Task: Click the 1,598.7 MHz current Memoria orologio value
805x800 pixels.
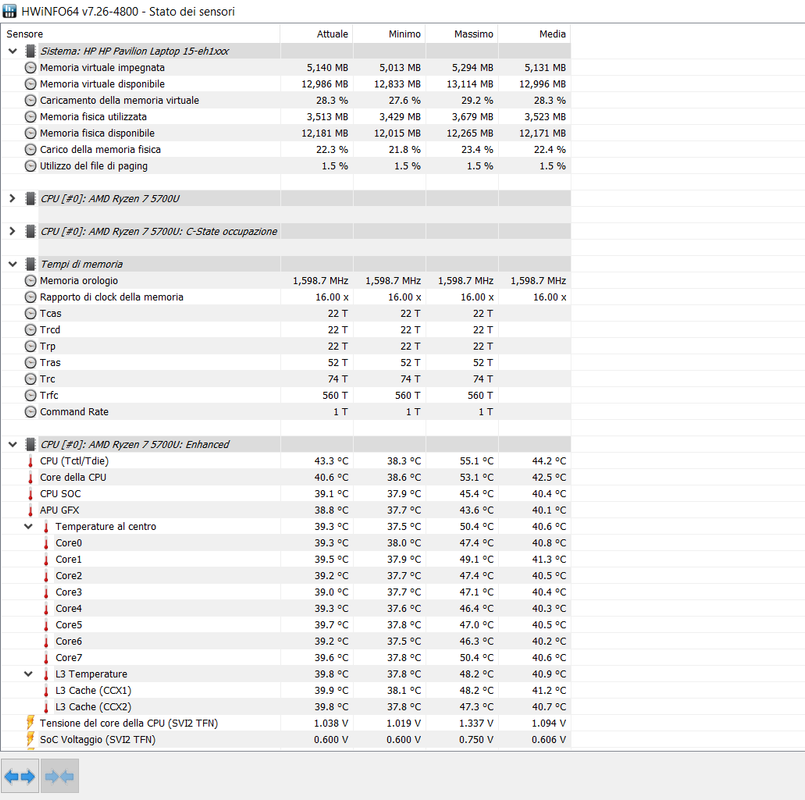Action: pos(320,280)
